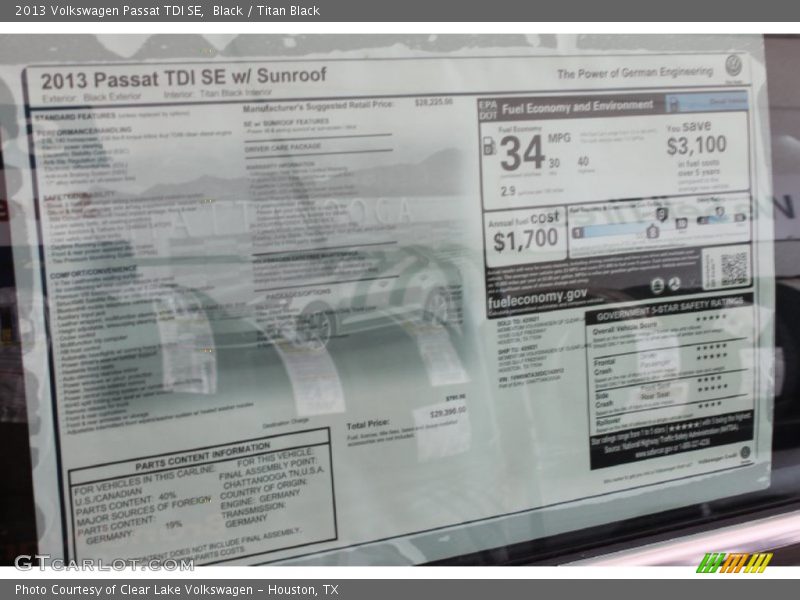
Task: Select the 'PARTS CONTENT INFORMATION' title
Action: pyautogui.click(x=203, y=456)
